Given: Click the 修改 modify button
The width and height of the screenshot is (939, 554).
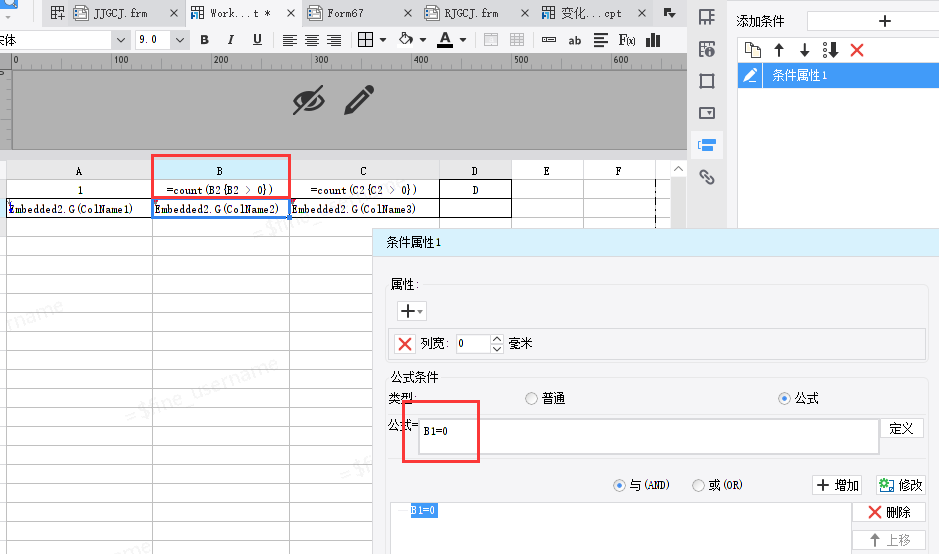Looking at the screenshot, I should (901, 485).
